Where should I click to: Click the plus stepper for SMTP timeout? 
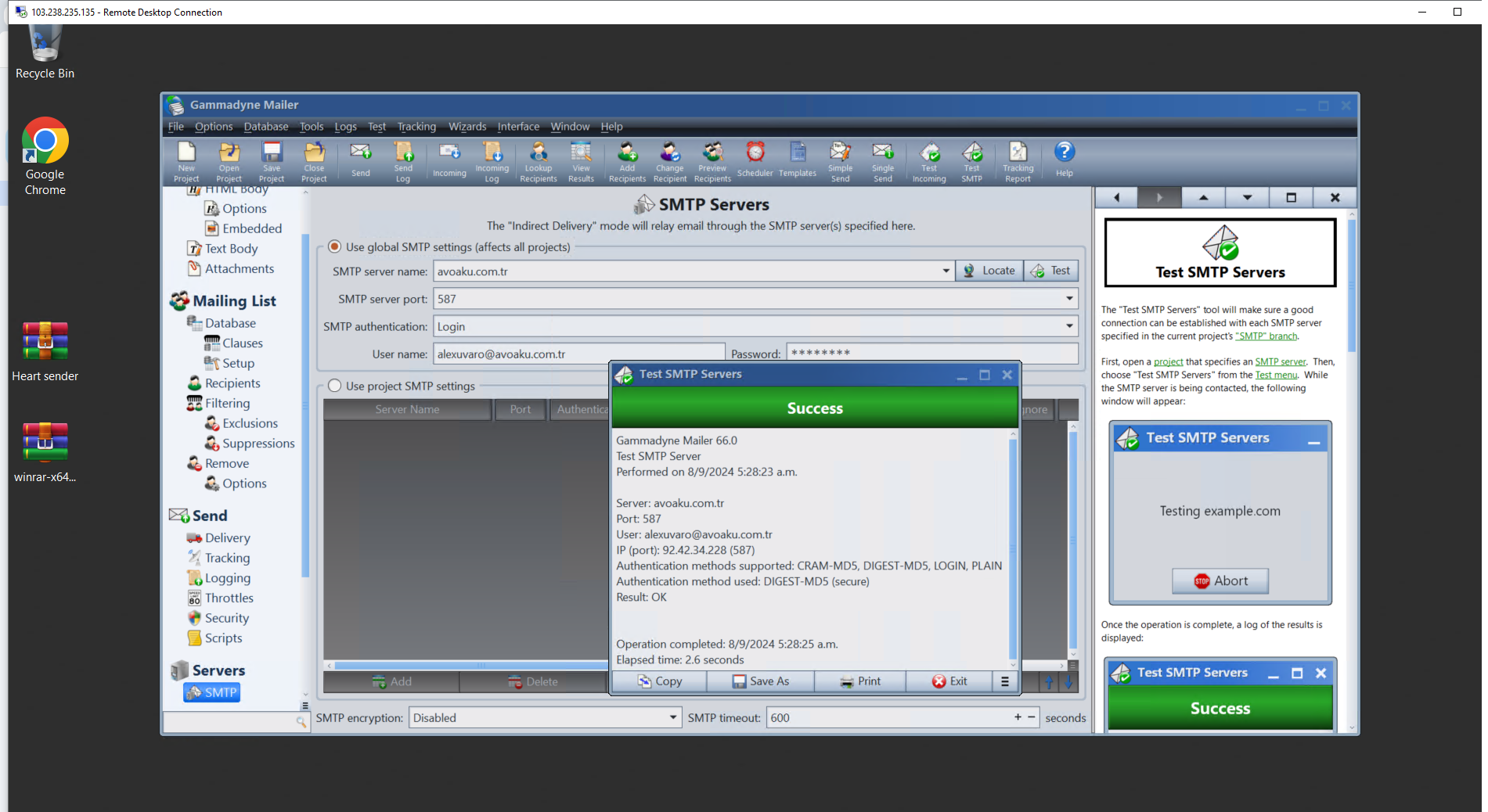(x=1018, y=717)
